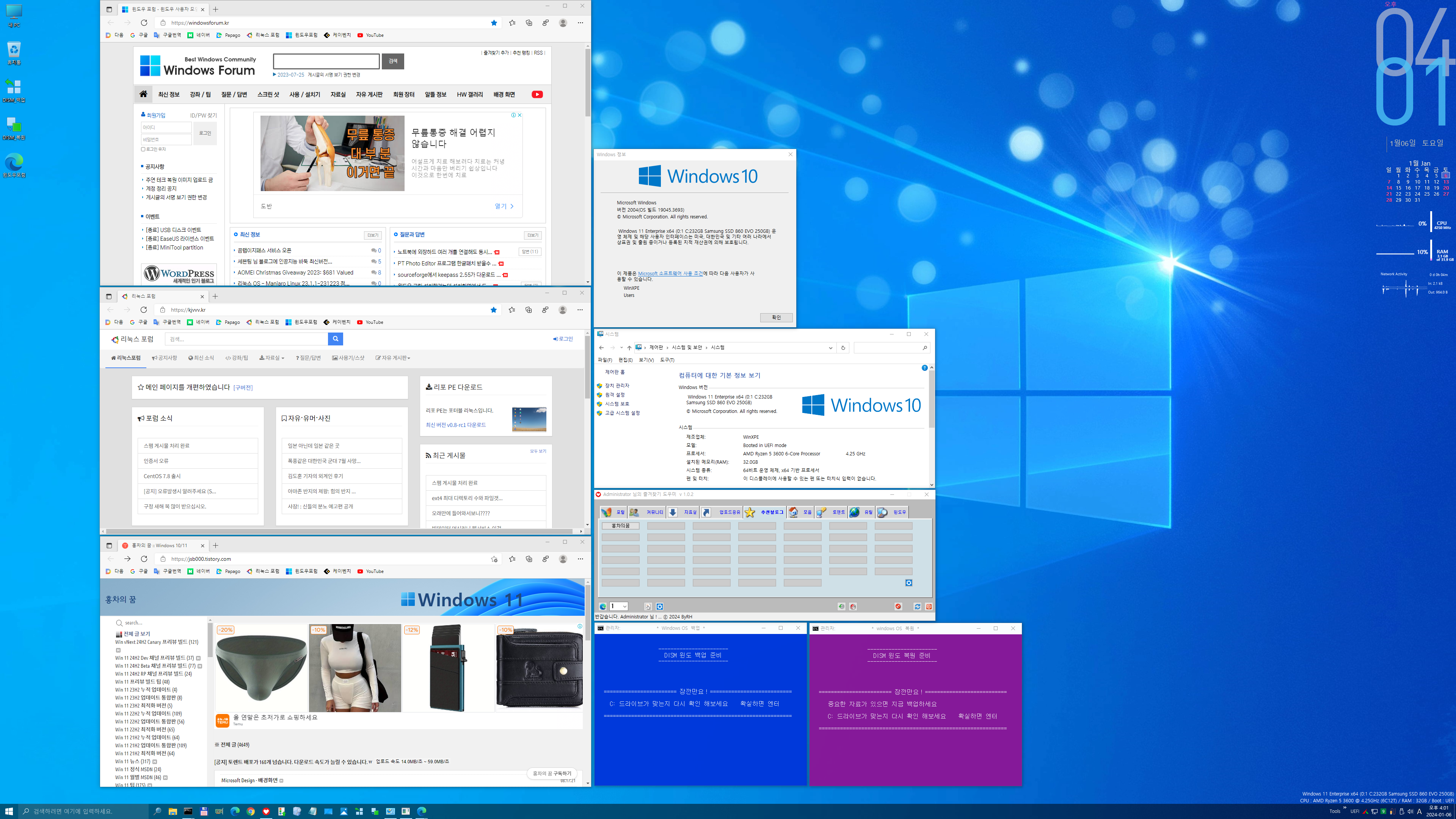The width and height of the screenshot is (1456, 819).
Task: Click the hand-page icon in favorites helper
Action: pyautogui.click(x=648, y=607)
